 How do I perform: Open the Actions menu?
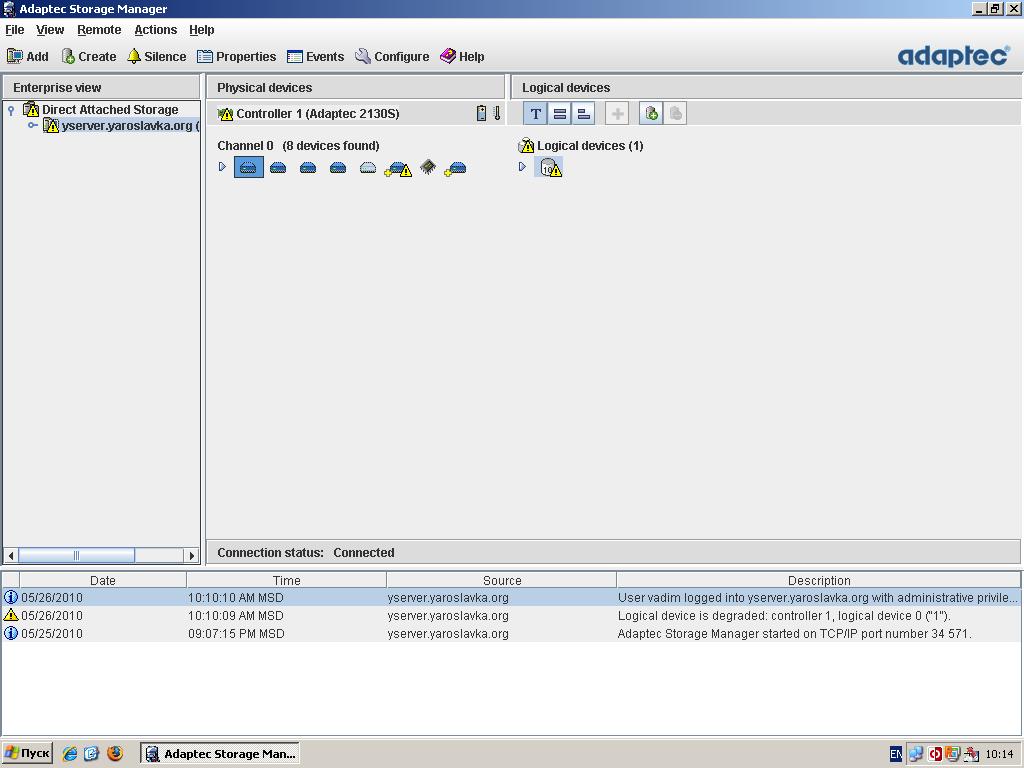coord(155,30)
